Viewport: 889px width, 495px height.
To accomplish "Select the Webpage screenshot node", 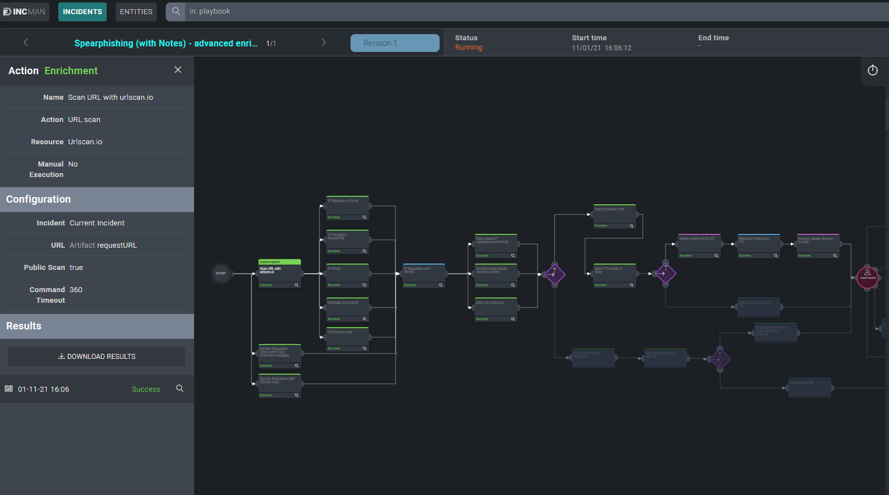I will (x=347, y=307).
